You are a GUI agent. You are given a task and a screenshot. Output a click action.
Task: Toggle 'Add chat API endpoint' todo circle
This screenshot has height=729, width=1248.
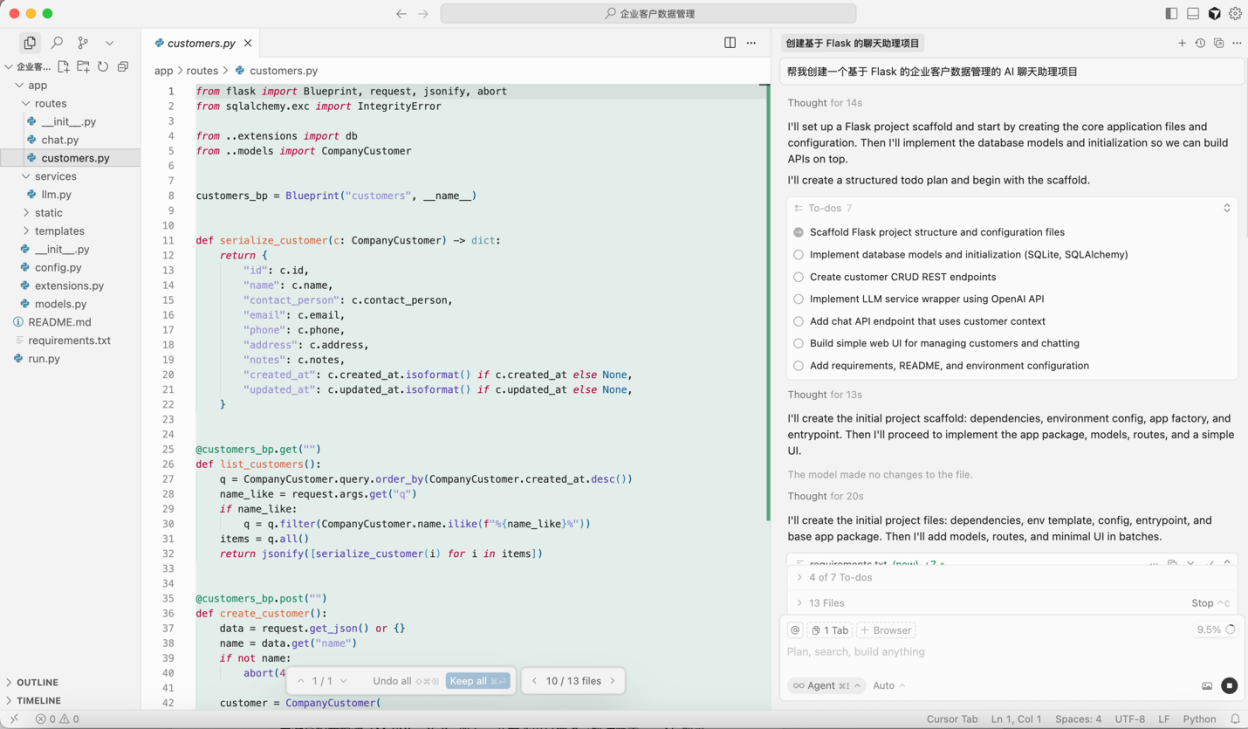pos(798,321)
